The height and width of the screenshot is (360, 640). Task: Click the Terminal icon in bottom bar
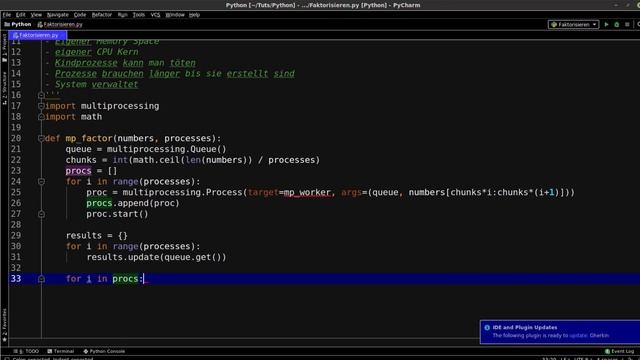pyautogui.click(x=50, y=351)
